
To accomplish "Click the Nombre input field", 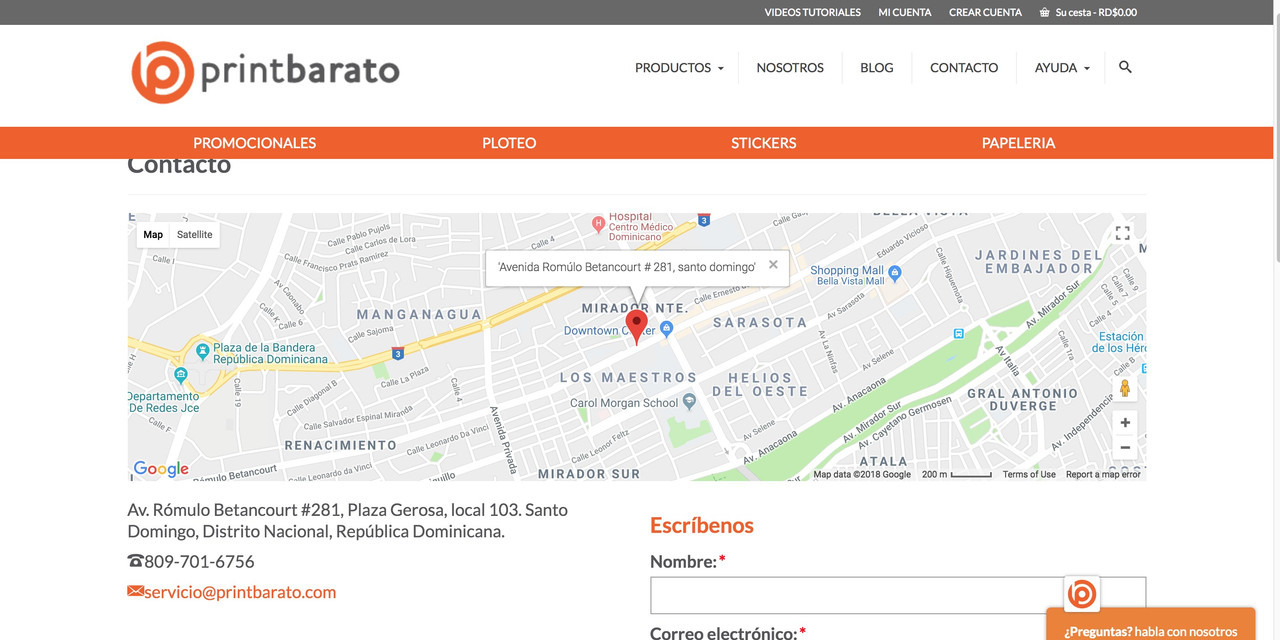I will [x=898, y=595].
